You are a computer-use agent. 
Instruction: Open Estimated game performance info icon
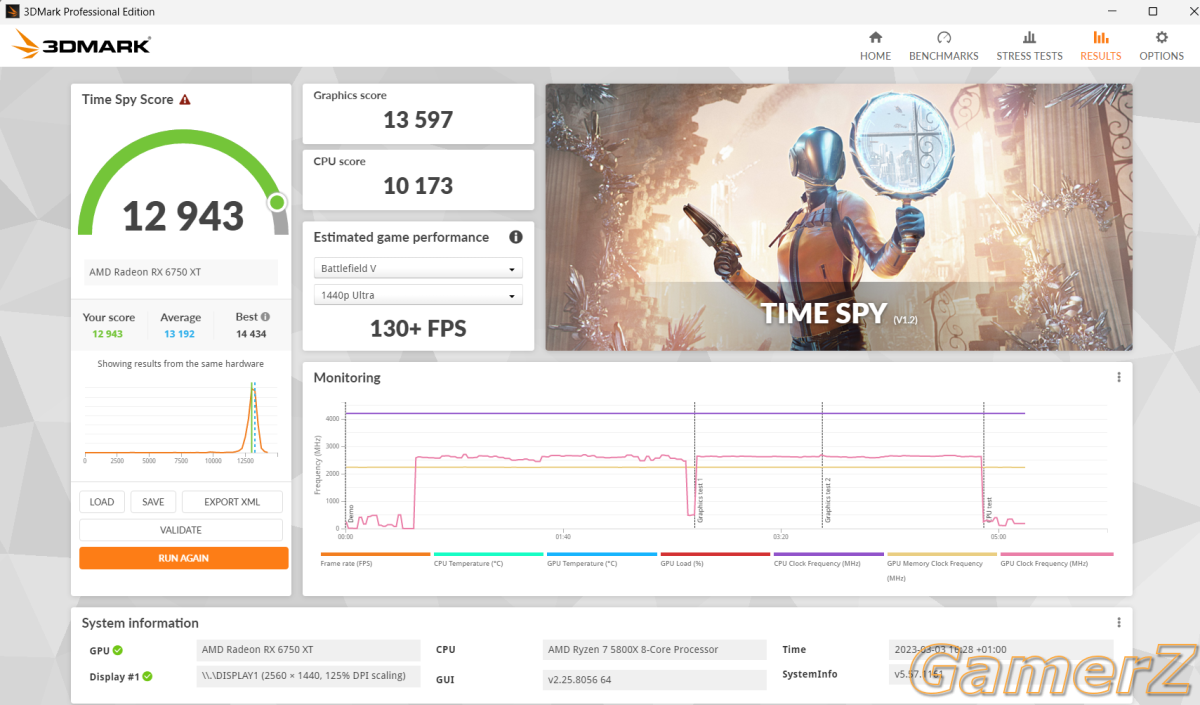point(516,237)
